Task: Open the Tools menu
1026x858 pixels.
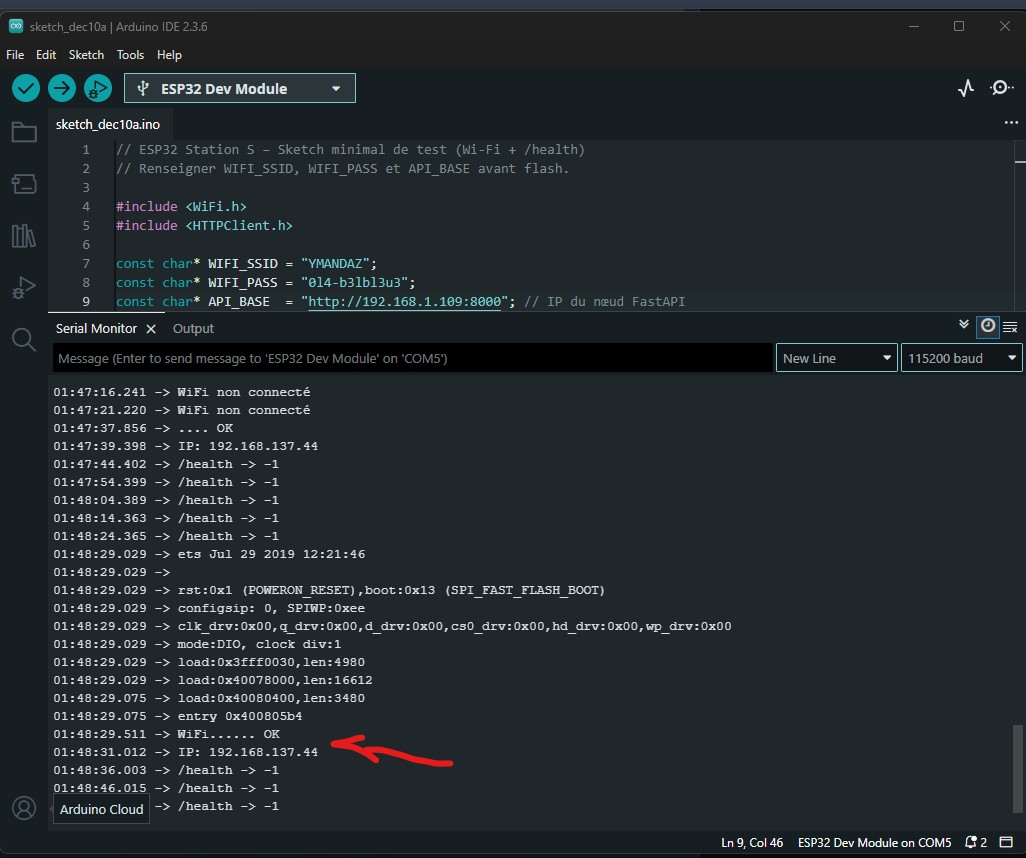Action: (x=130, y=55)
